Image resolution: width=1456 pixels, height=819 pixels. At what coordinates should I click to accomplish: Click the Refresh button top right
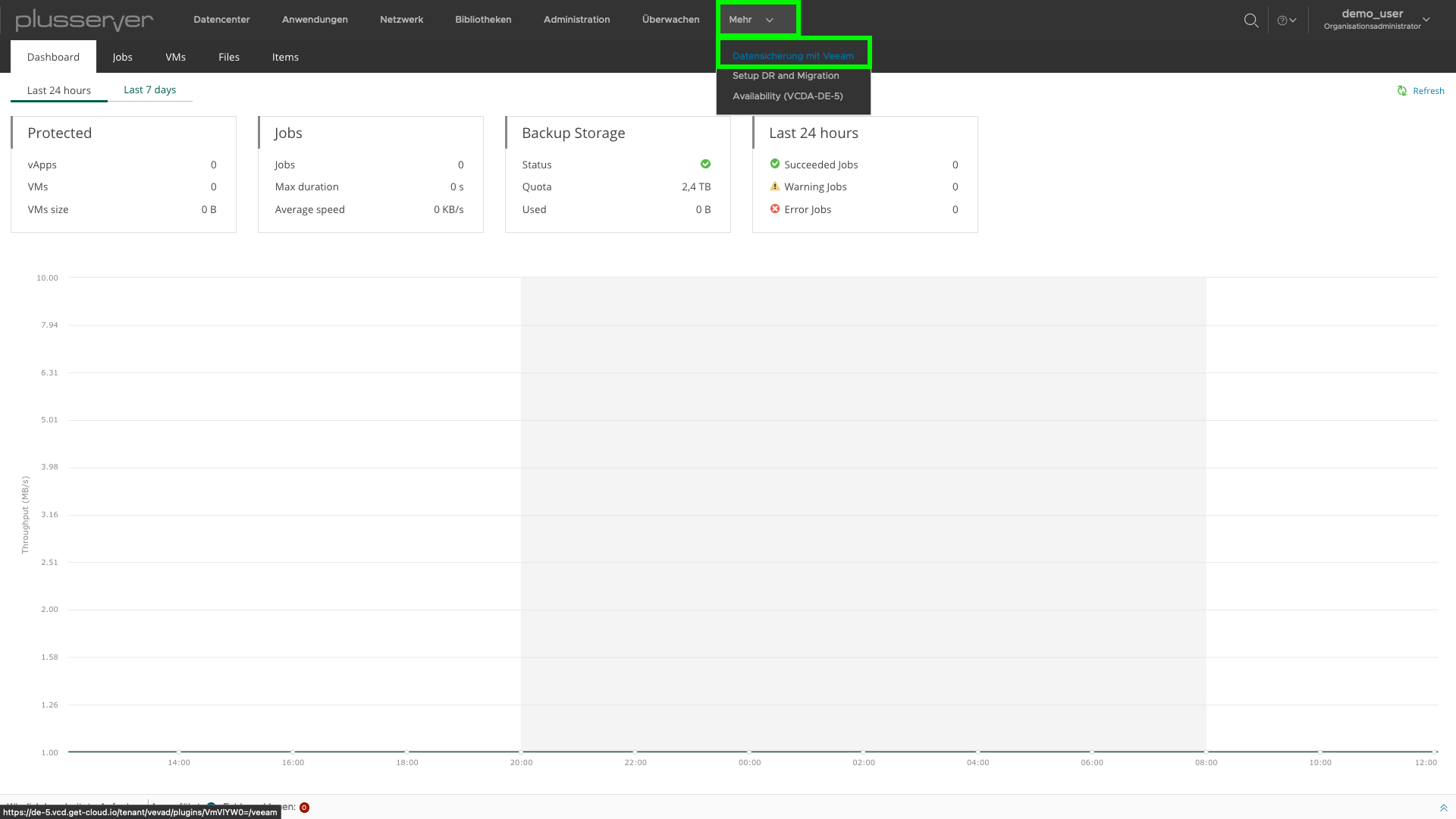1421,90
